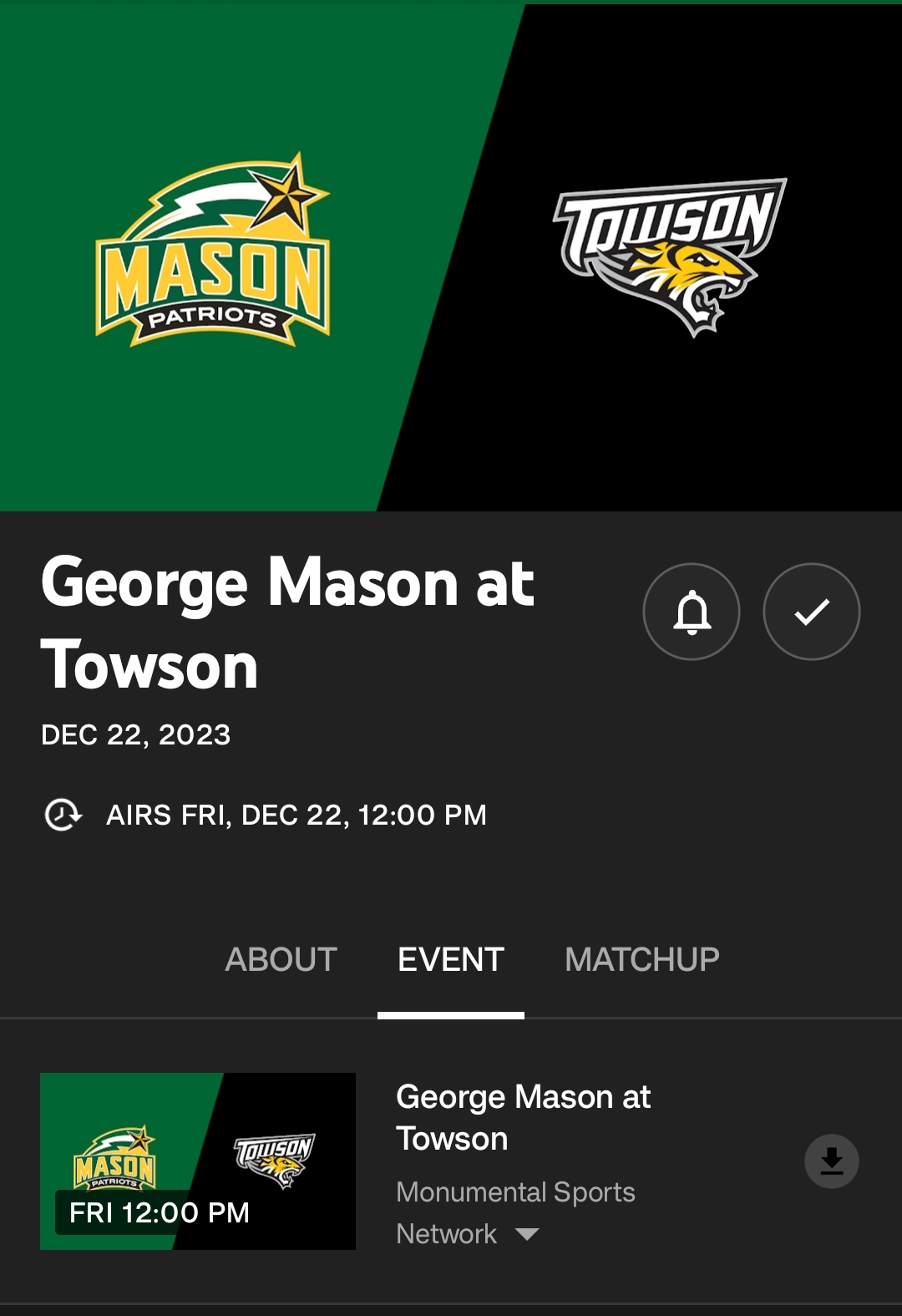Open the event thumbnail showing FRI 12:00 PM
Image resolution: width=902 pixels, height=1316 pixels.
click(198, 1161)
